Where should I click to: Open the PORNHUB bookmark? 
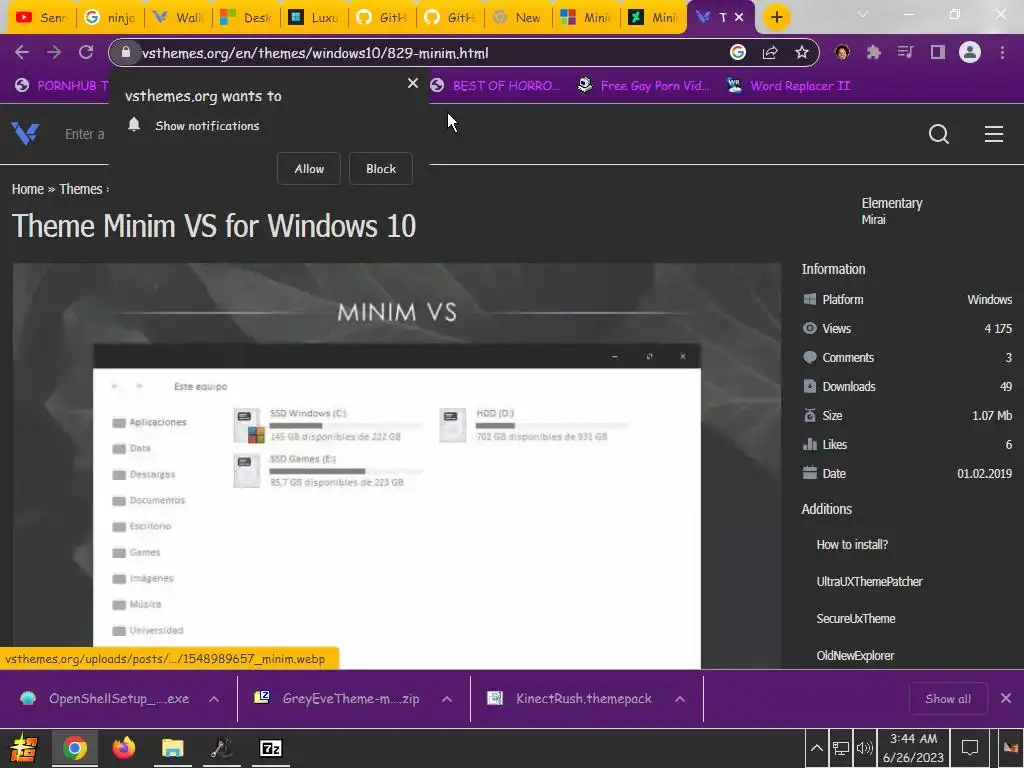coord(61,86)
